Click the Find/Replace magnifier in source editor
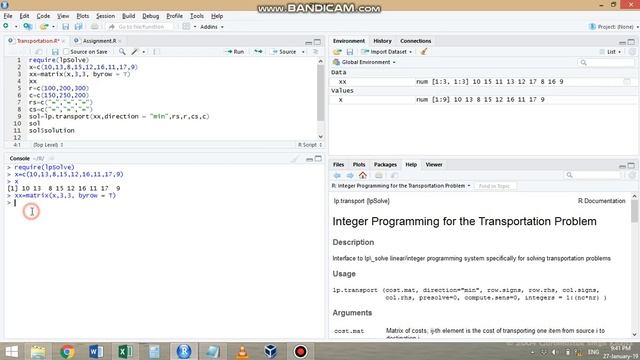Image resolution: width=640 pixels, height=360 pixels. click(x=122, y=52)
